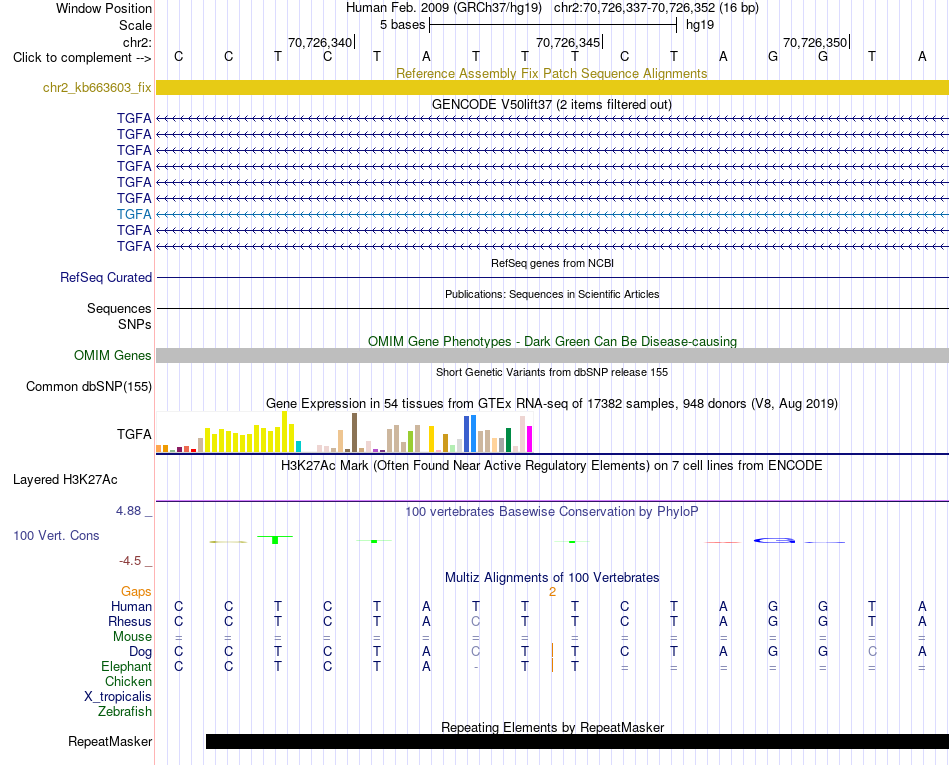Open '100 vertebrates Basewise Conservation by PhyloP' title
The height and width of the screenshot is (765, 950).
[x=552, y=512]
